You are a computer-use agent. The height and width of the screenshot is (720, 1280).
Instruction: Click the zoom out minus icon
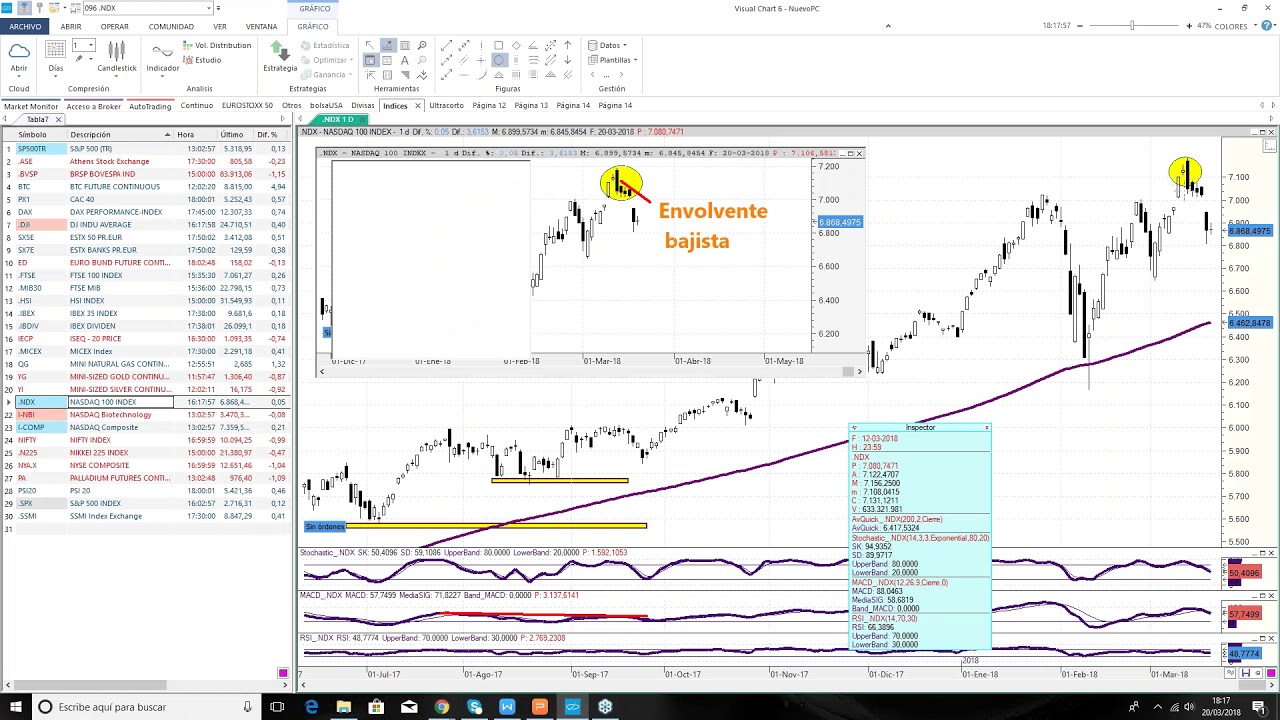coord(1080,25)
